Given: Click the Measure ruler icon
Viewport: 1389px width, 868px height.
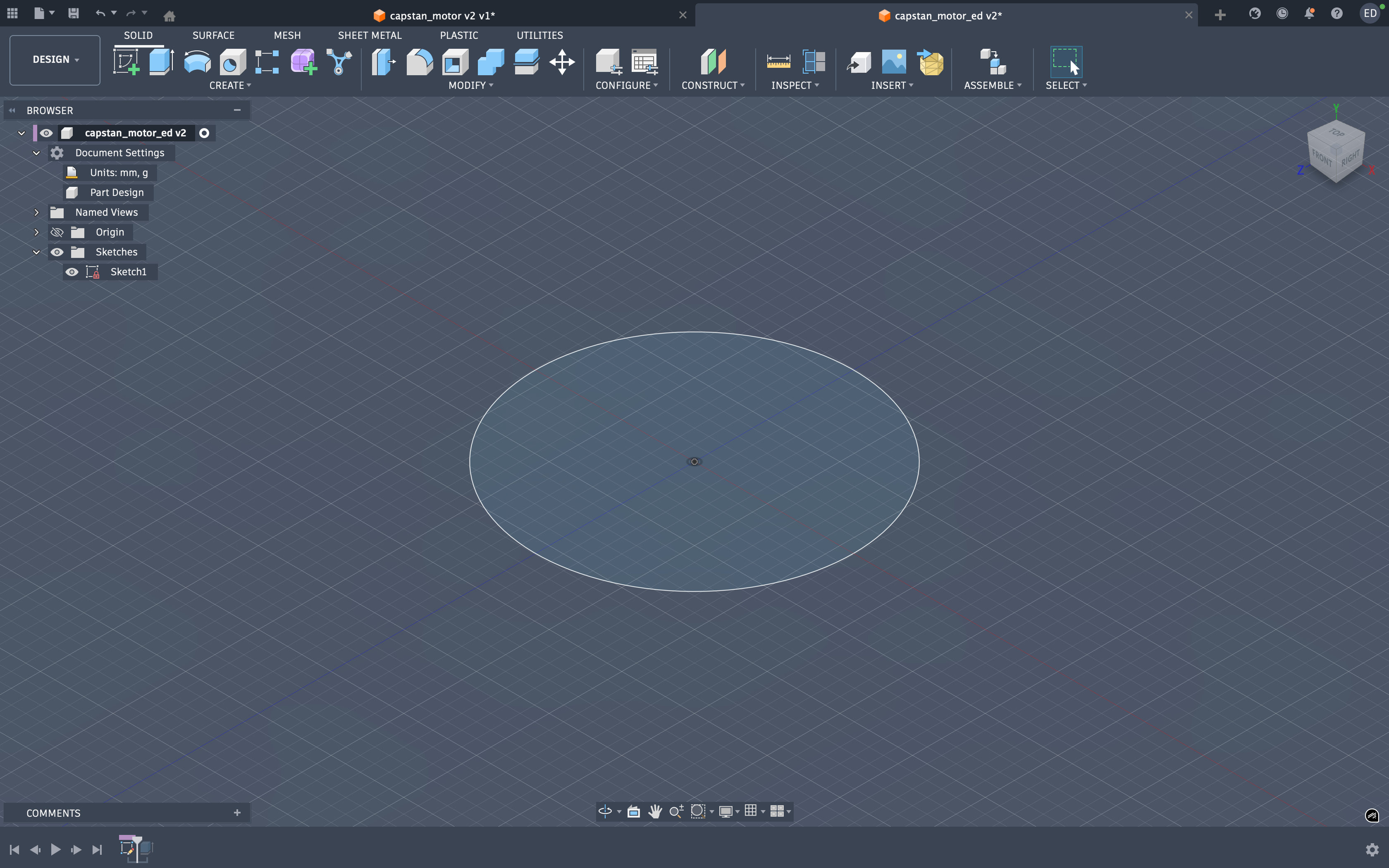Looking at the screenshot, I should (x=778, y=62).
